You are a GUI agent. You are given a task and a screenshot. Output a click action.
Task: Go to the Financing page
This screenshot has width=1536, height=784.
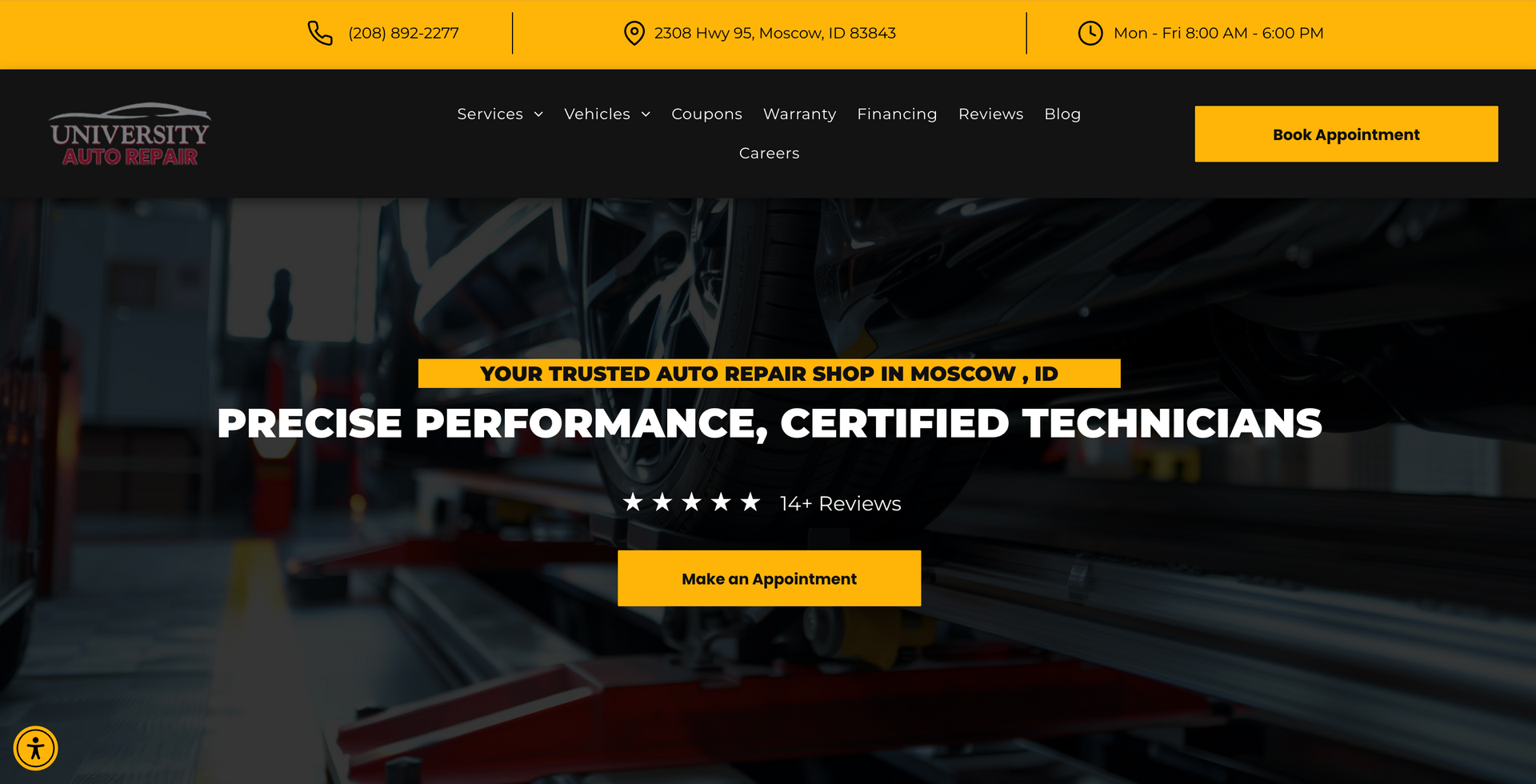tap(897, 114)
